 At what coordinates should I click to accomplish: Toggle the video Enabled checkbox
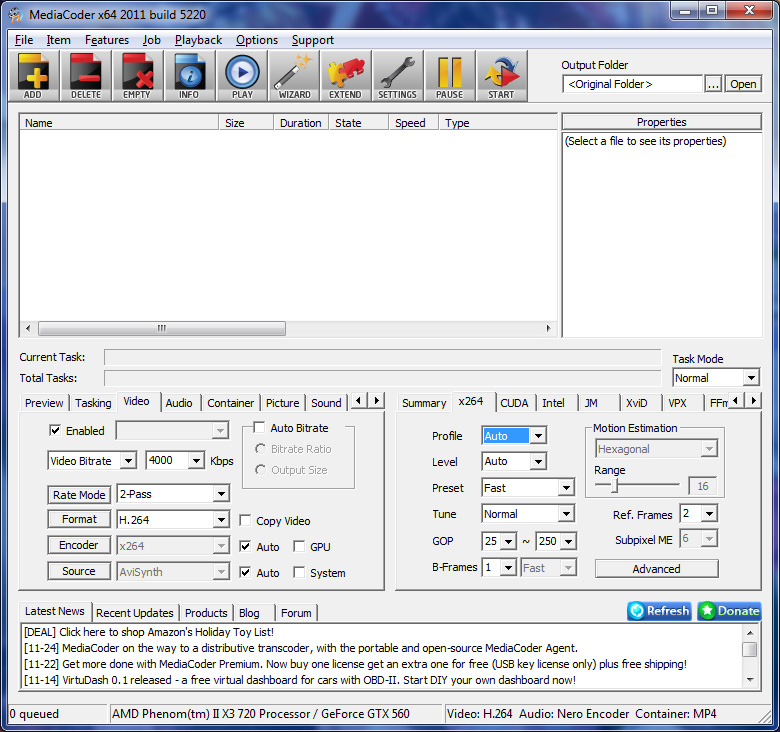point(55,430)
